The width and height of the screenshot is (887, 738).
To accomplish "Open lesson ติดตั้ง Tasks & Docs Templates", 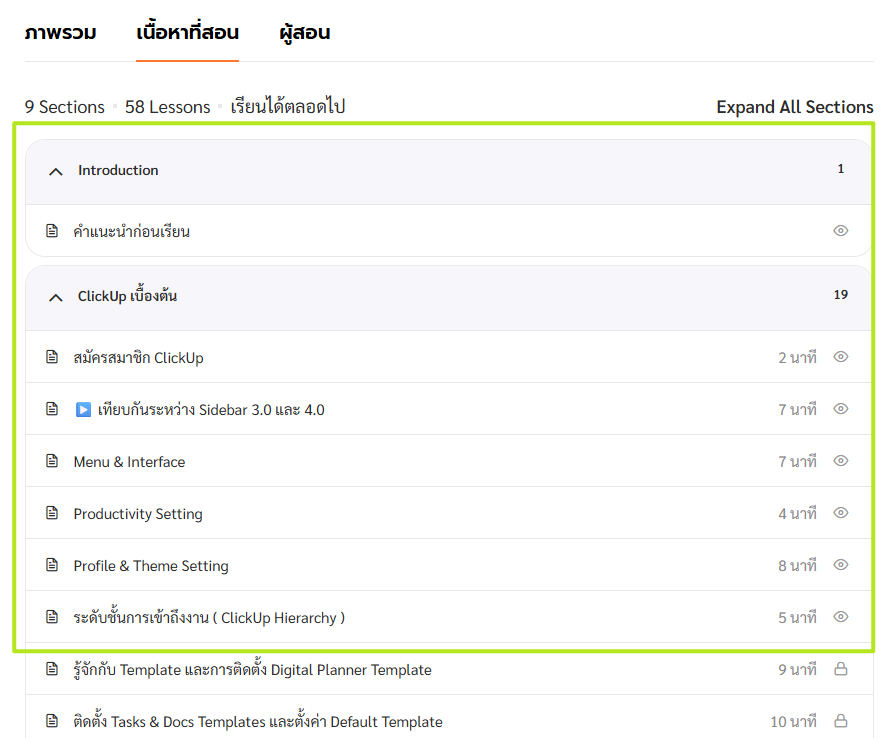I will click(258, 722).
